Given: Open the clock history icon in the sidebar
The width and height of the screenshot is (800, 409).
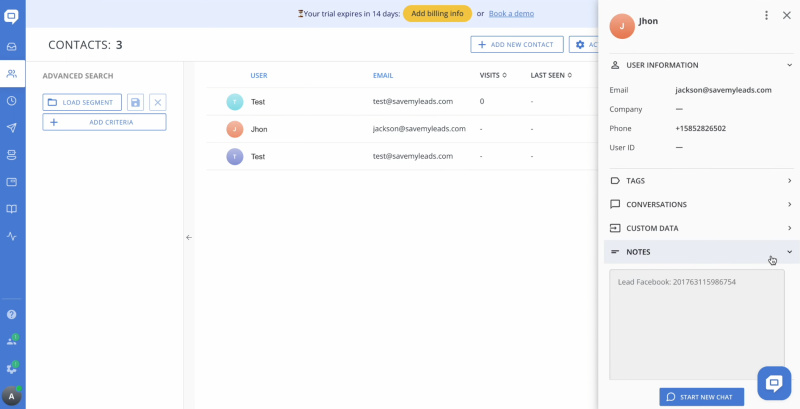Looking at the screenshot, I should click(x=11, y=101).
